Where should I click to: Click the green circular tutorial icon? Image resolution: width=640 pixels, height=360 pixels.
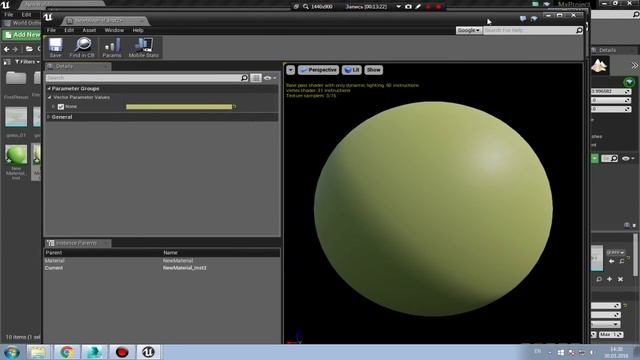(x=629, y=82)
